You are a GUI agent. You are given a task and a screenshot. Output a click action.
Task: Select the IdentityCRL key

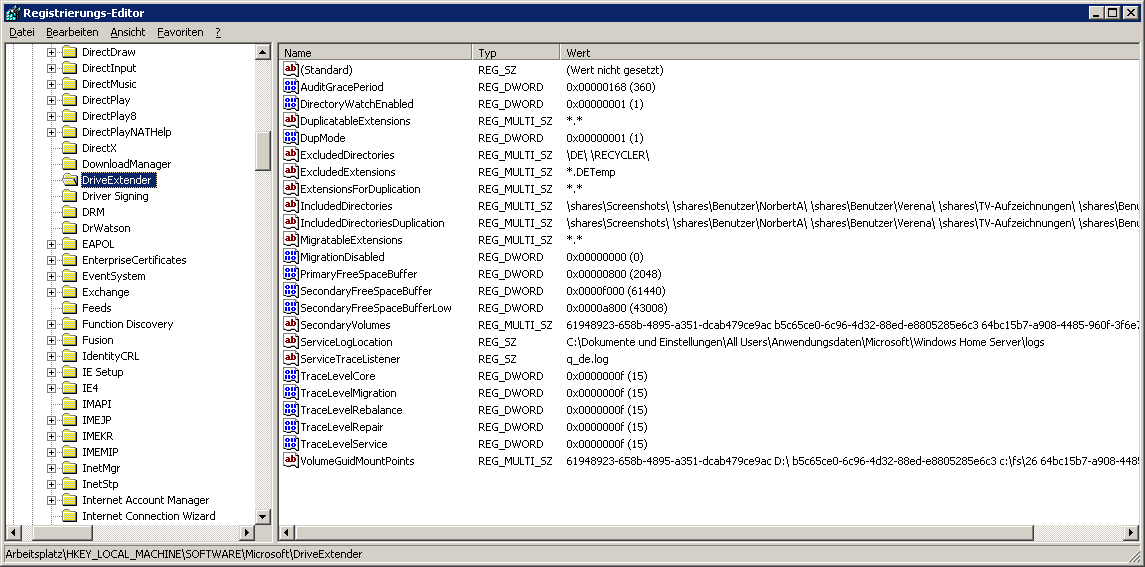(110, 356)
